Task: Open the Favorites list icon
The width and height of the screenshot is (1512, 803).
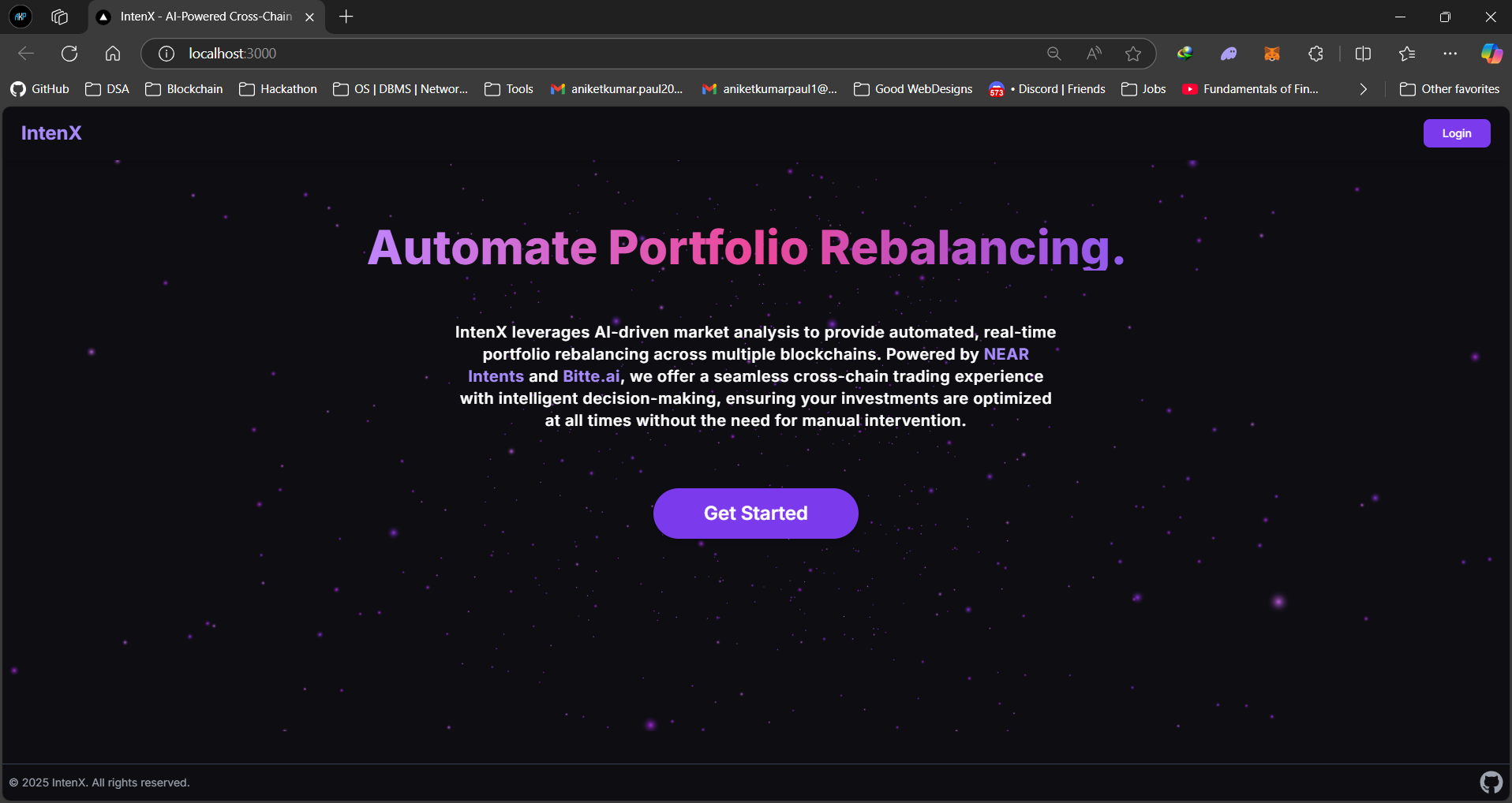Action: coord(1407,54)
